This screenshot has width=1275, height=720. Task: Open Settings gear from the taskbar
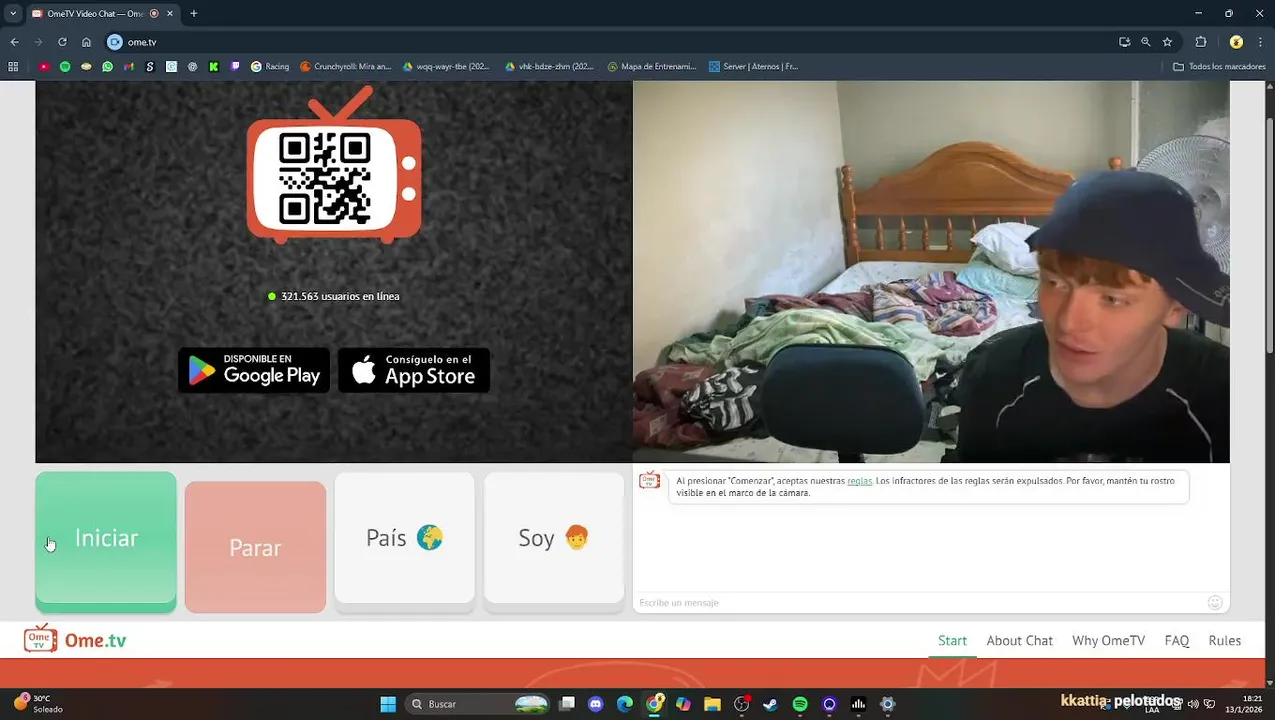click(887, 704)
